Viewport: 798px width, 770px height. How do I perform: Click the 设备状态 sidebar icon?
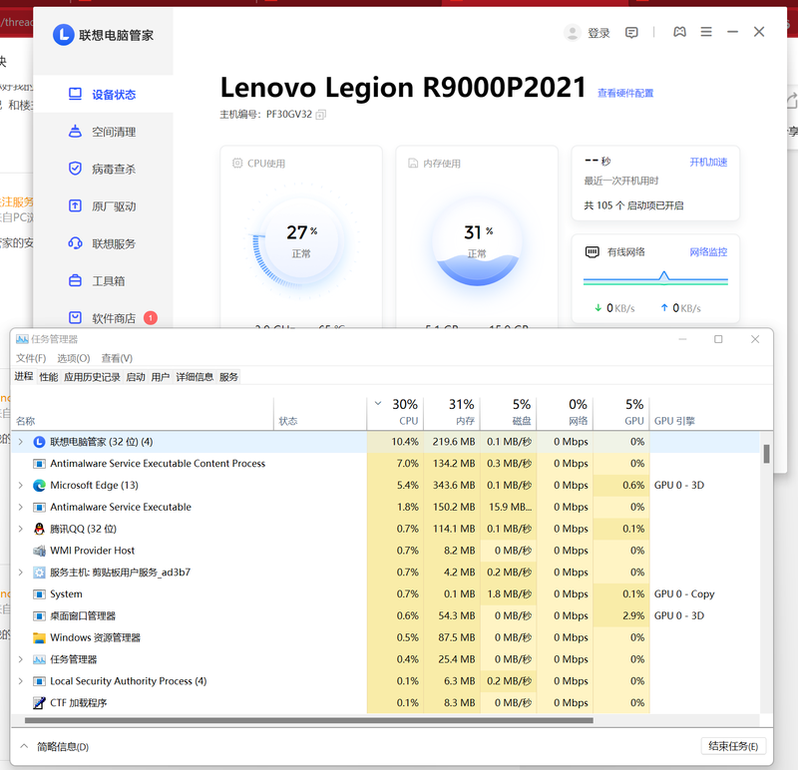[x=75, y=94]
